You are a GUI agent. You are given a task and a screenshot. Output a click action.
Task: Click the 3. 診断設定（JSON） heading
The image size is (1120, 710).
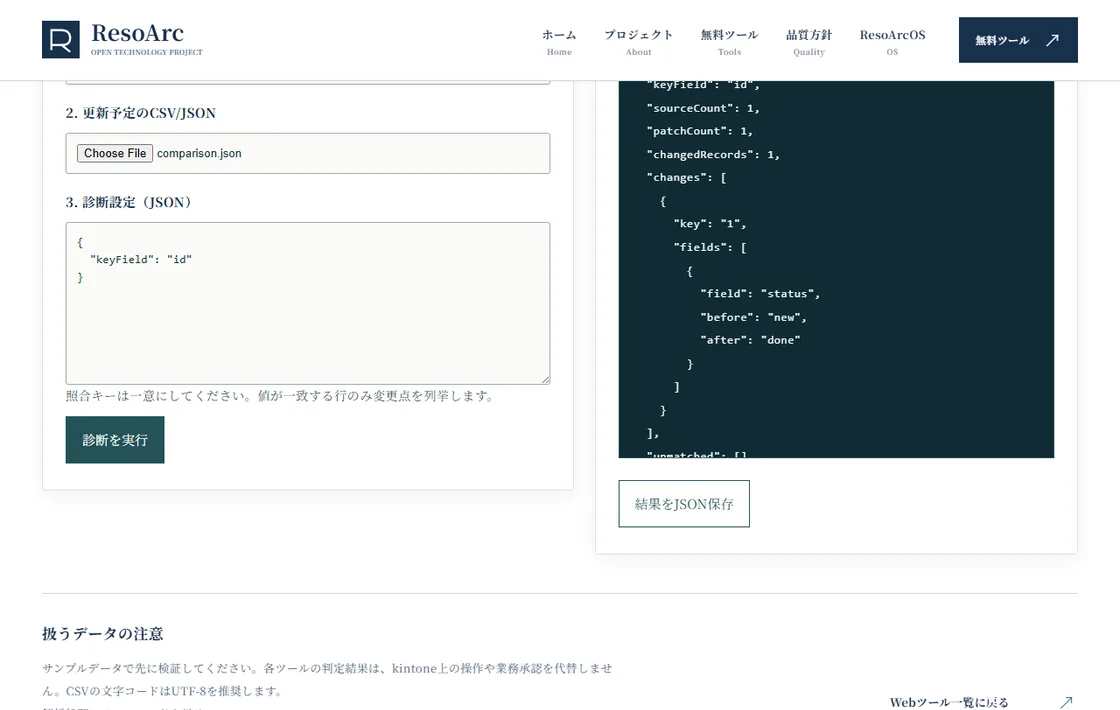[129, 202]
